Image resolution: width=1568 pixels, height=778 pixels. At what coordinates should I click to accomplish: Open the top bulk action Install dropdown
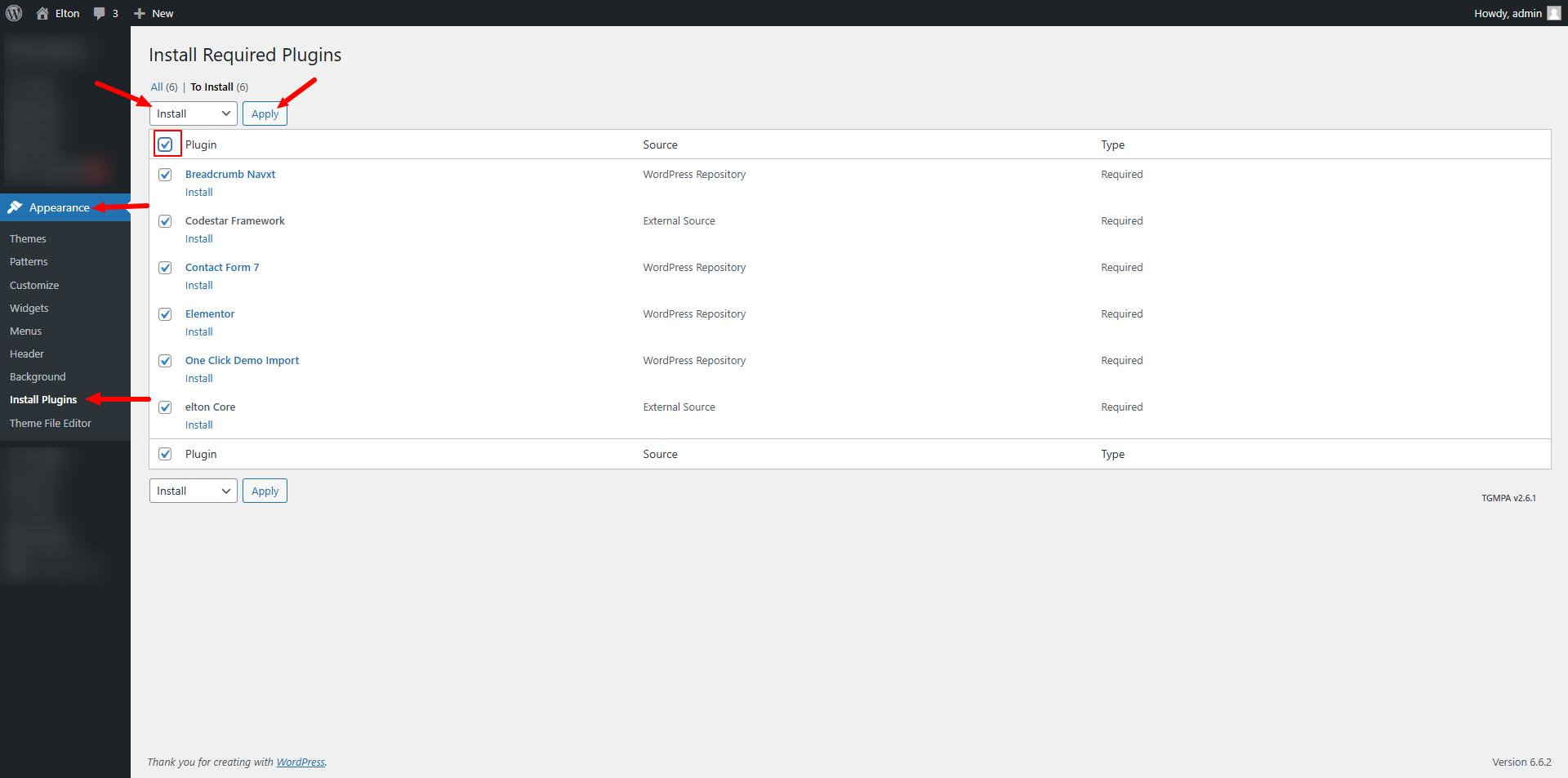point(193,113)
